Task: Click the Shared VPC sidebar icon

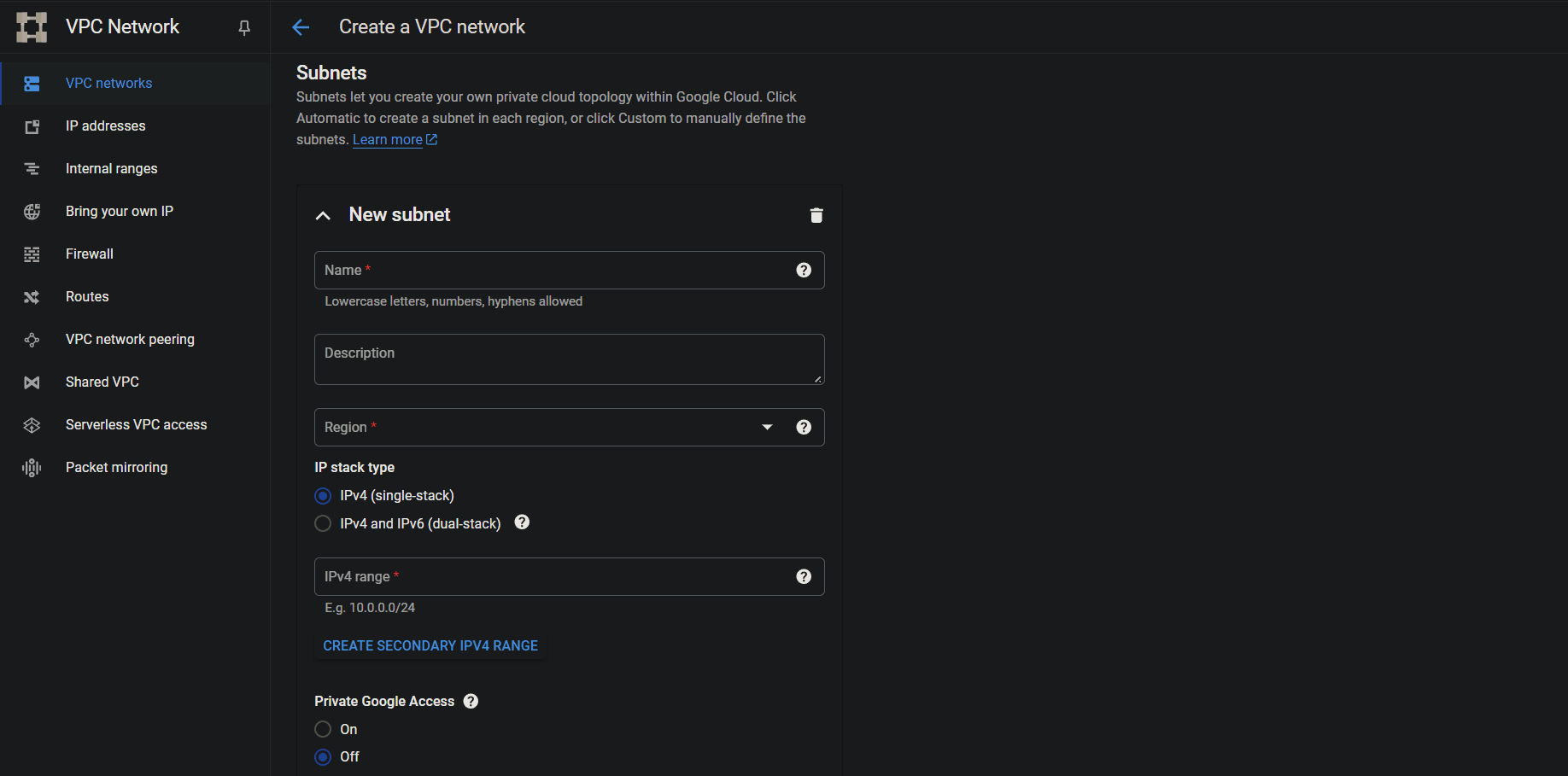Action: click(x=32, y=382)
